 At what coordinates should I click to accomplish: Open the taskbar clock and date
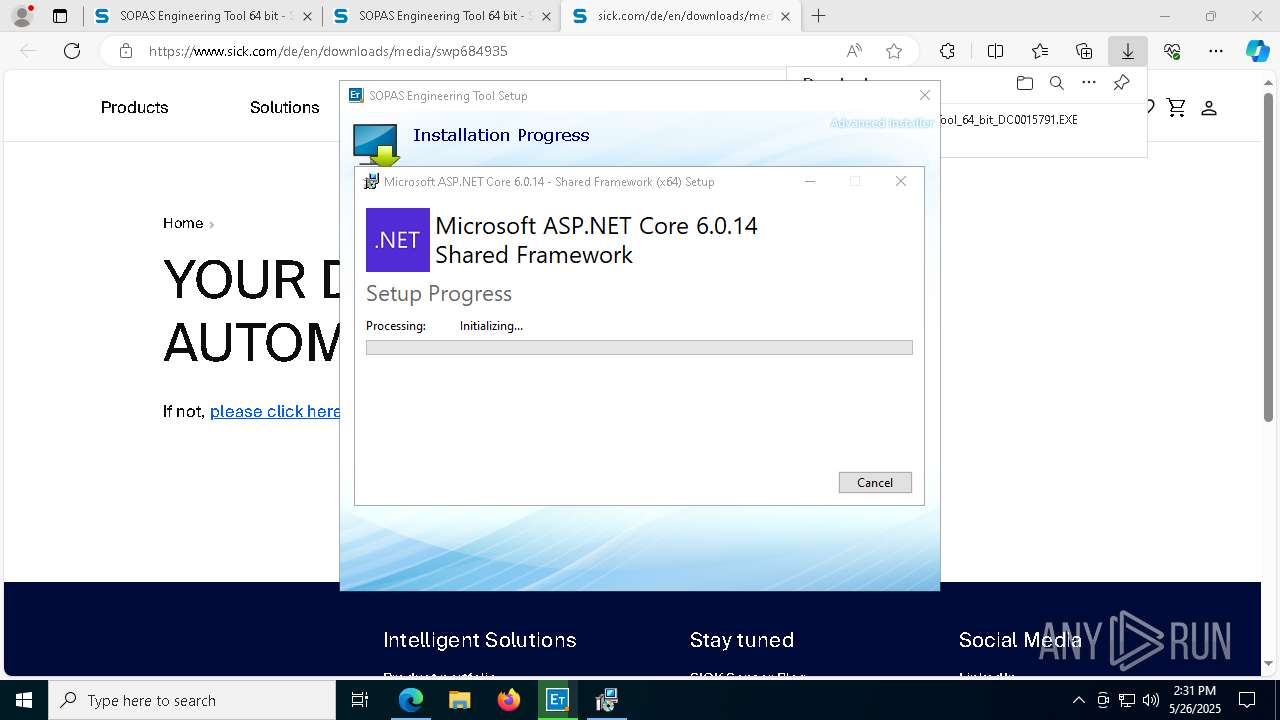point(1194,700)
